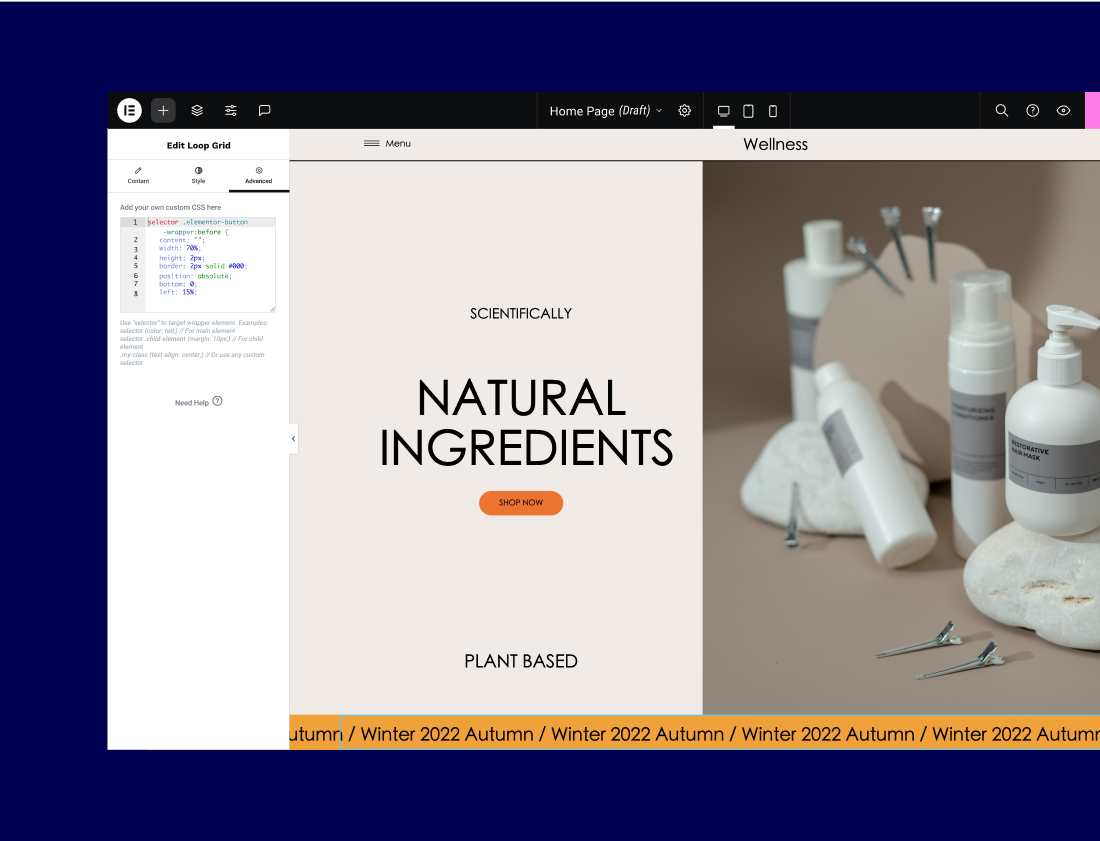This screenshot has height=841, width=1100.
Task: Switch to tablet view mode
Action: click(x=748, y=110)
